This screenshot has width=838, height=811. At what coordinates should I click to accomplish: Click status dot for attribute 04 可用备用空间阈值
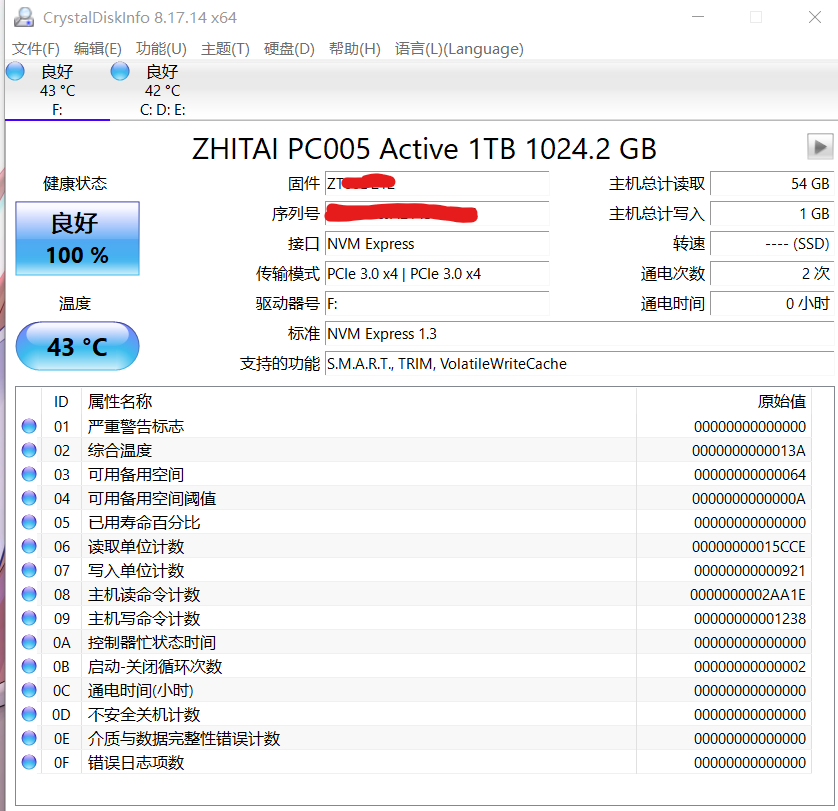[x=29, y=498]
